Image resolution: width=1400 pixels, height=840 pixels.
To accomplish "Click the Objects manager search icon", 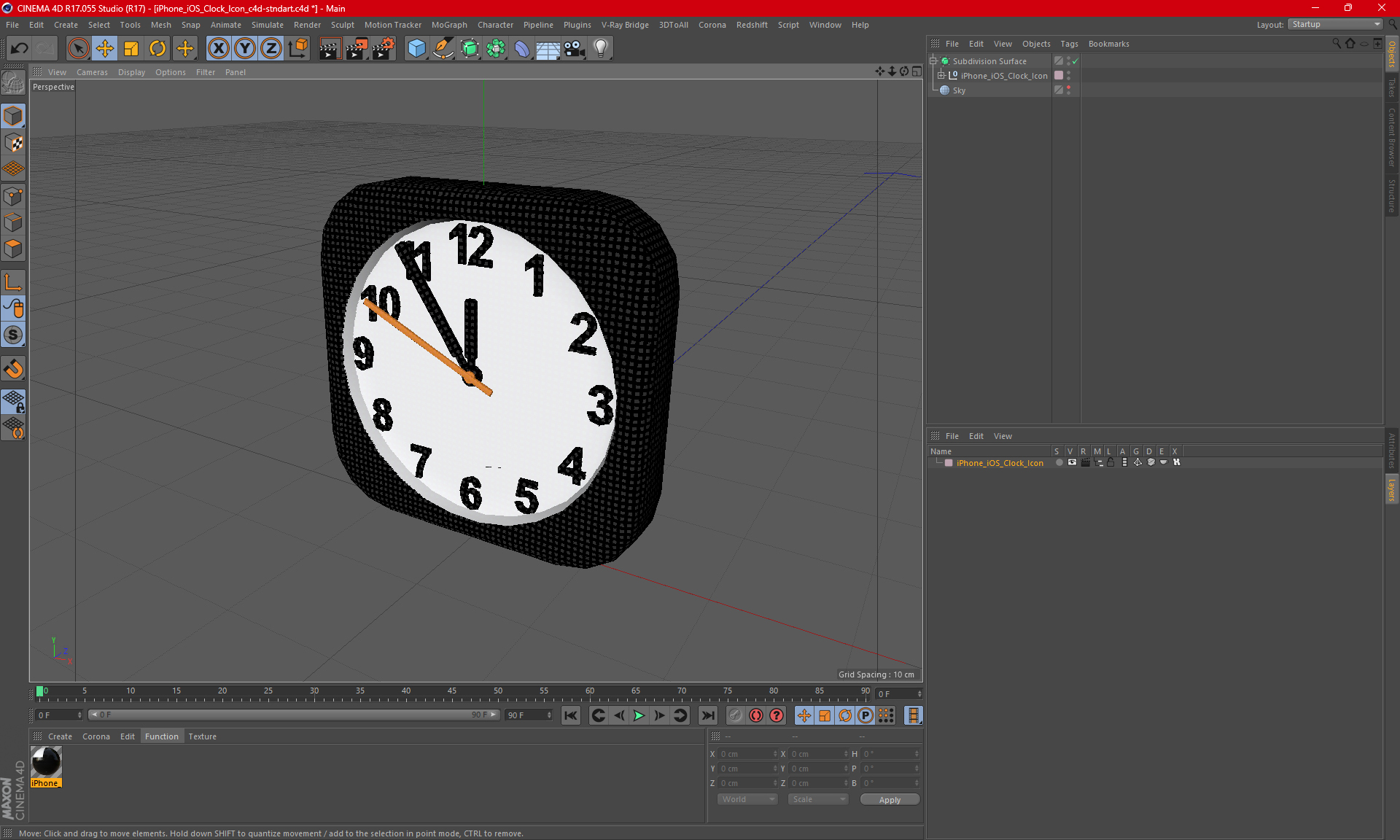I will tap(1337, 43).
